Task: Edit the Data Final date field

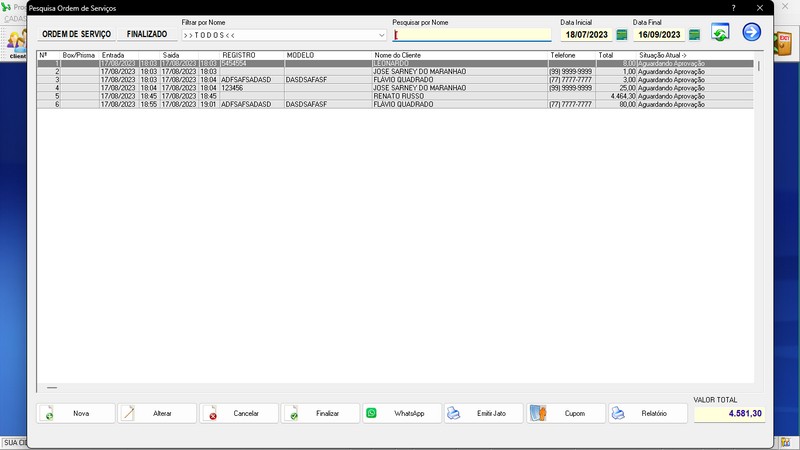Action: [x=659, y=35]
